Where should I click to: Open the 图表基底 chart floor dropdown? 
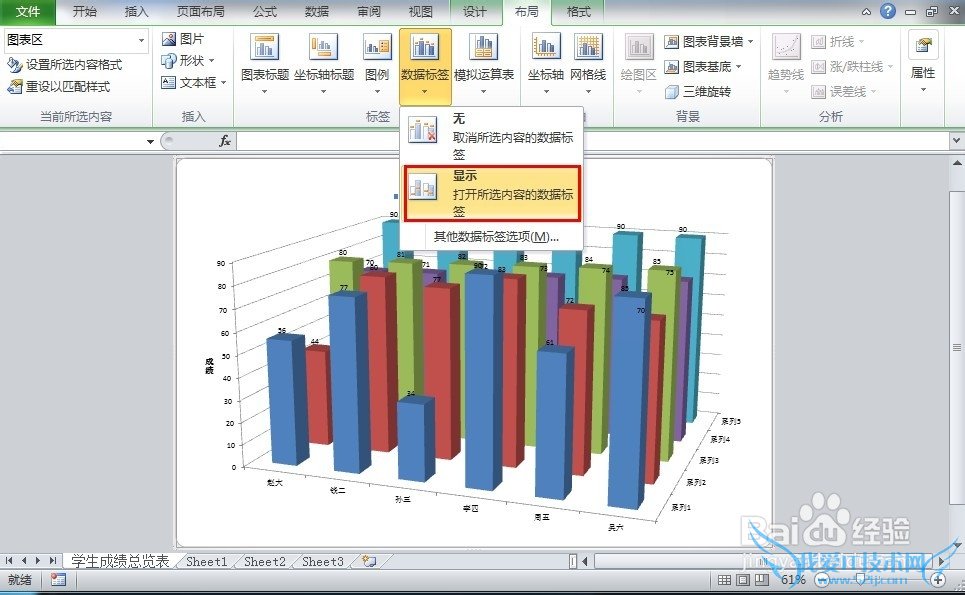click(703, 66)
